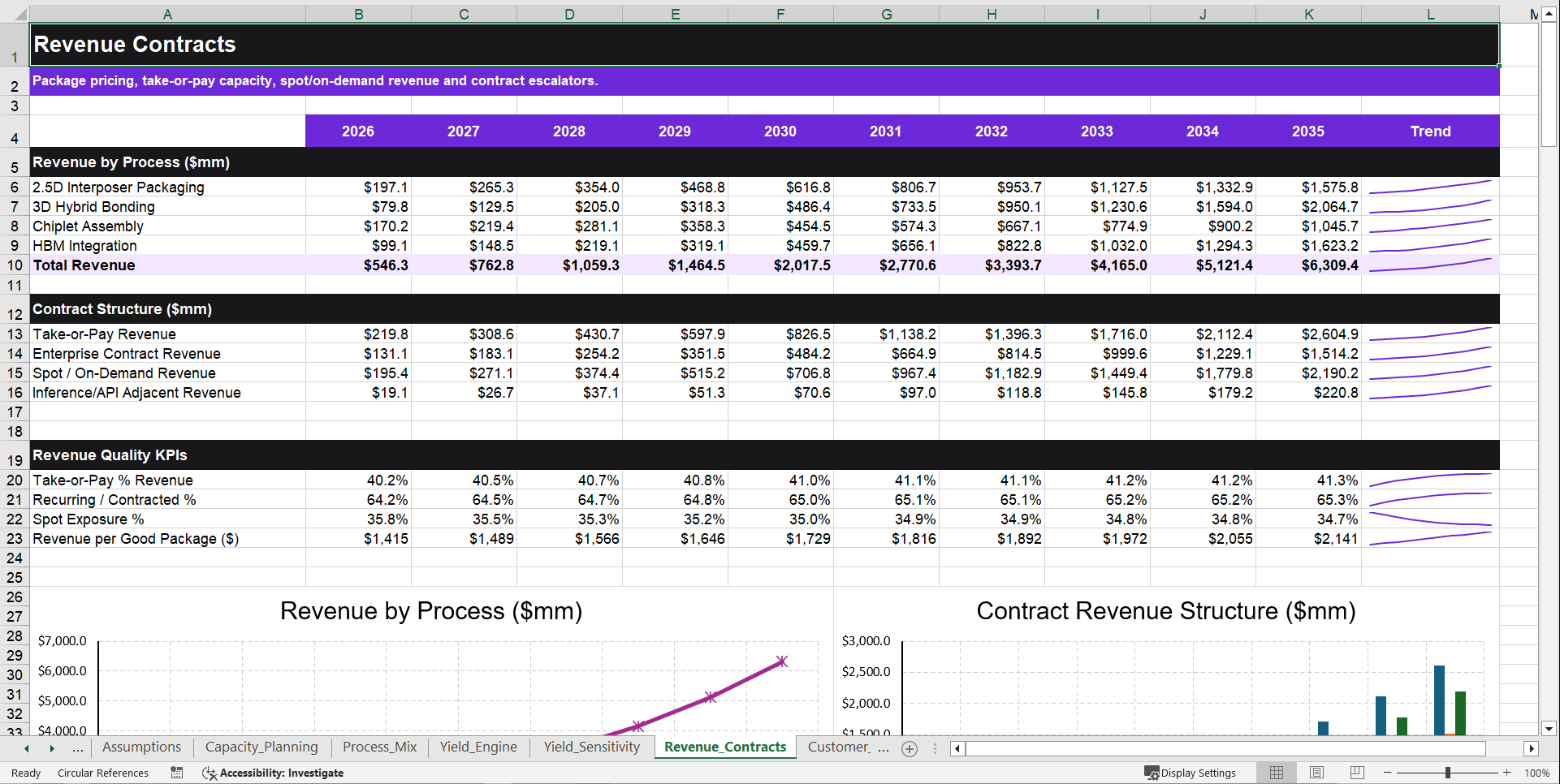Select row 10 header
The height and width of the screenshot is (784, 1560).
(x=15, y=265)
